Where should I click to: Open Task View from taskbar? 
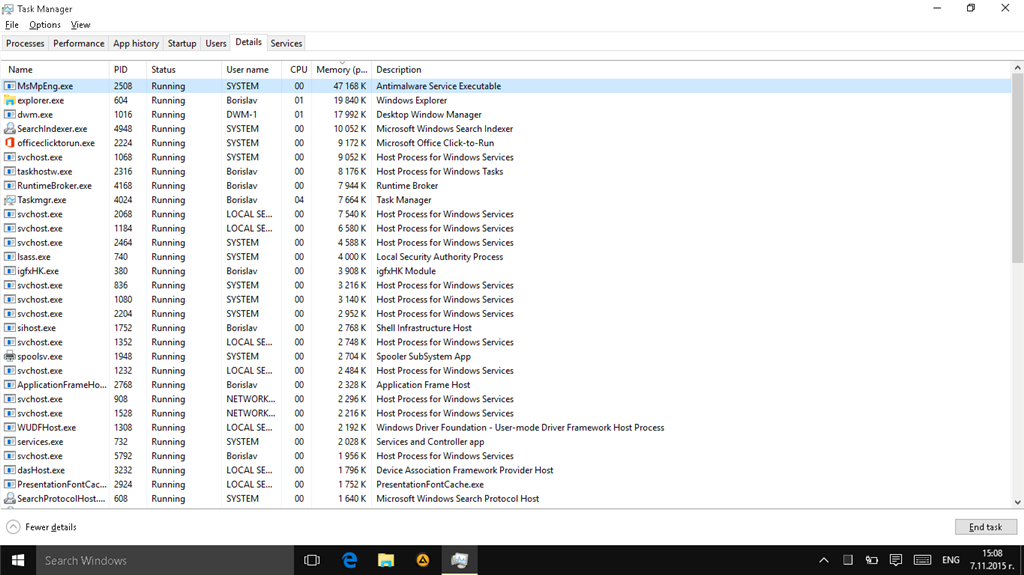[312, 560]
